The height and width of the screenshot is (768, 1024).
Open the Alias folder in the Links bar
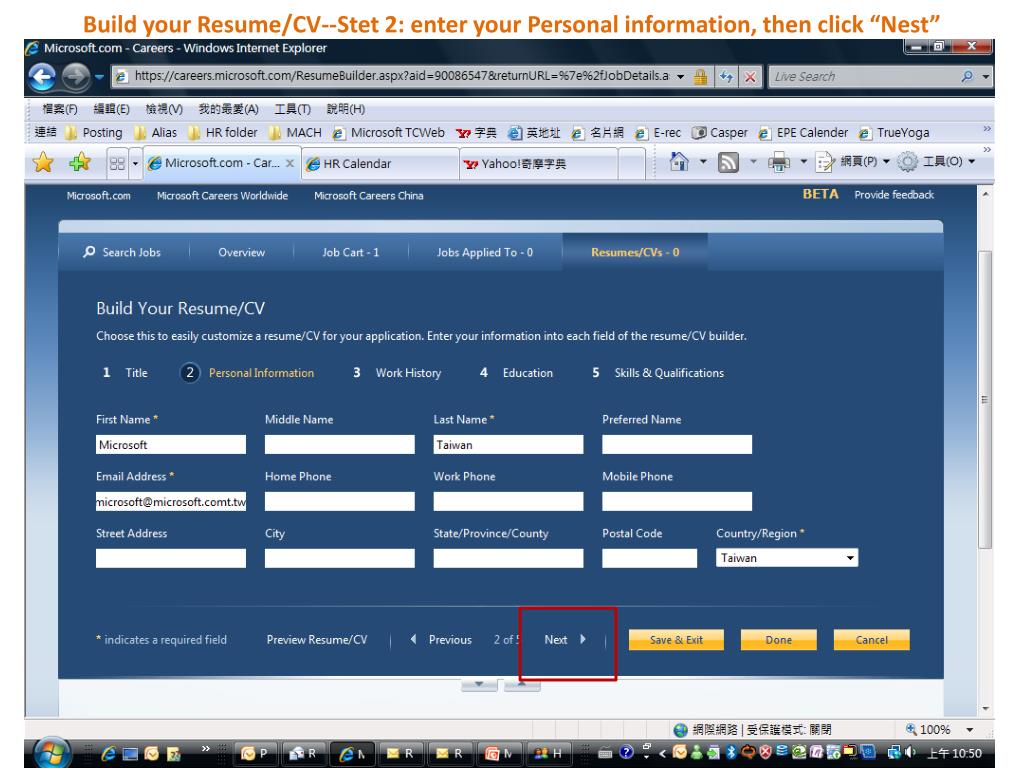155,133
